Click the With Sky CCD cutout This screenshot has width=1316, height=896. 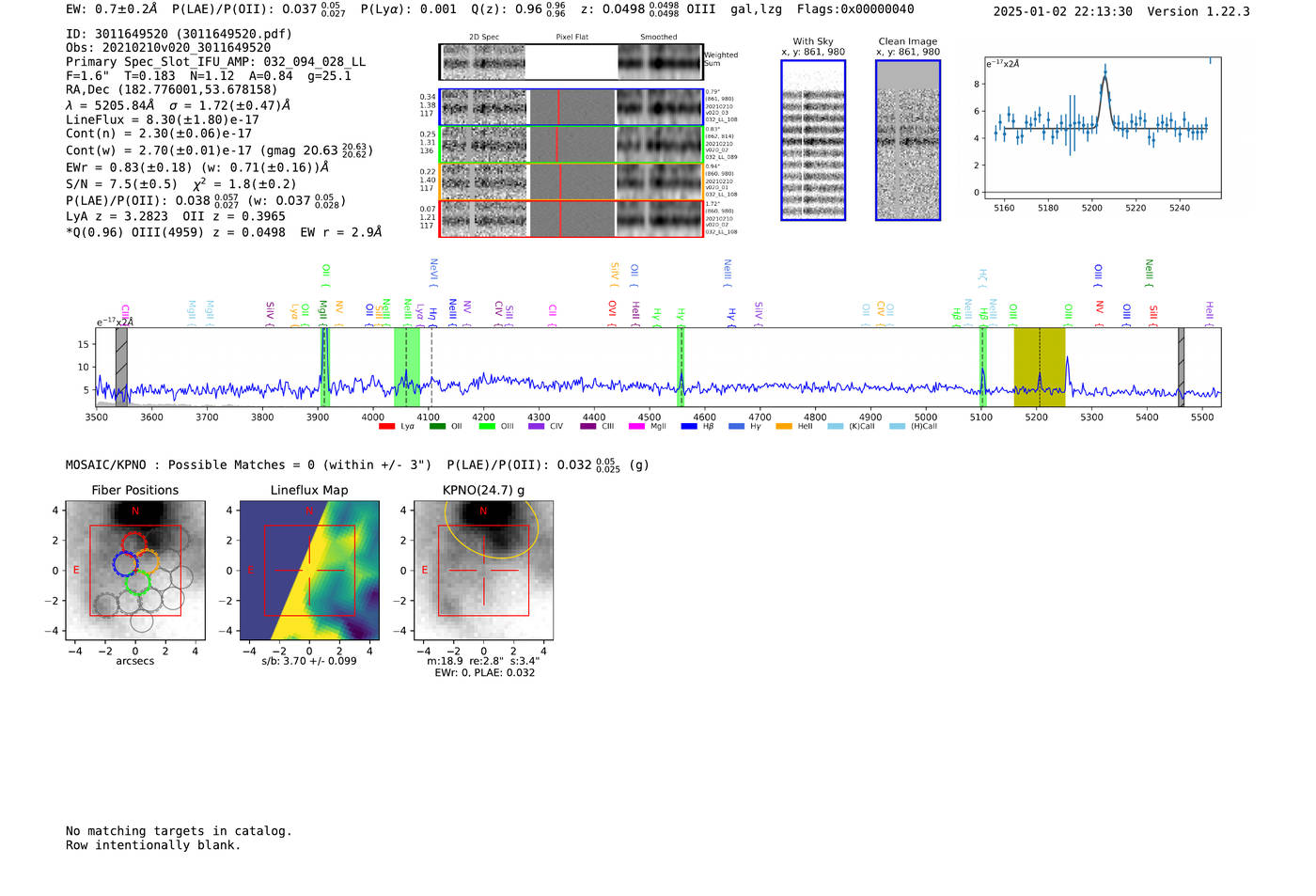tap(813, 140)
